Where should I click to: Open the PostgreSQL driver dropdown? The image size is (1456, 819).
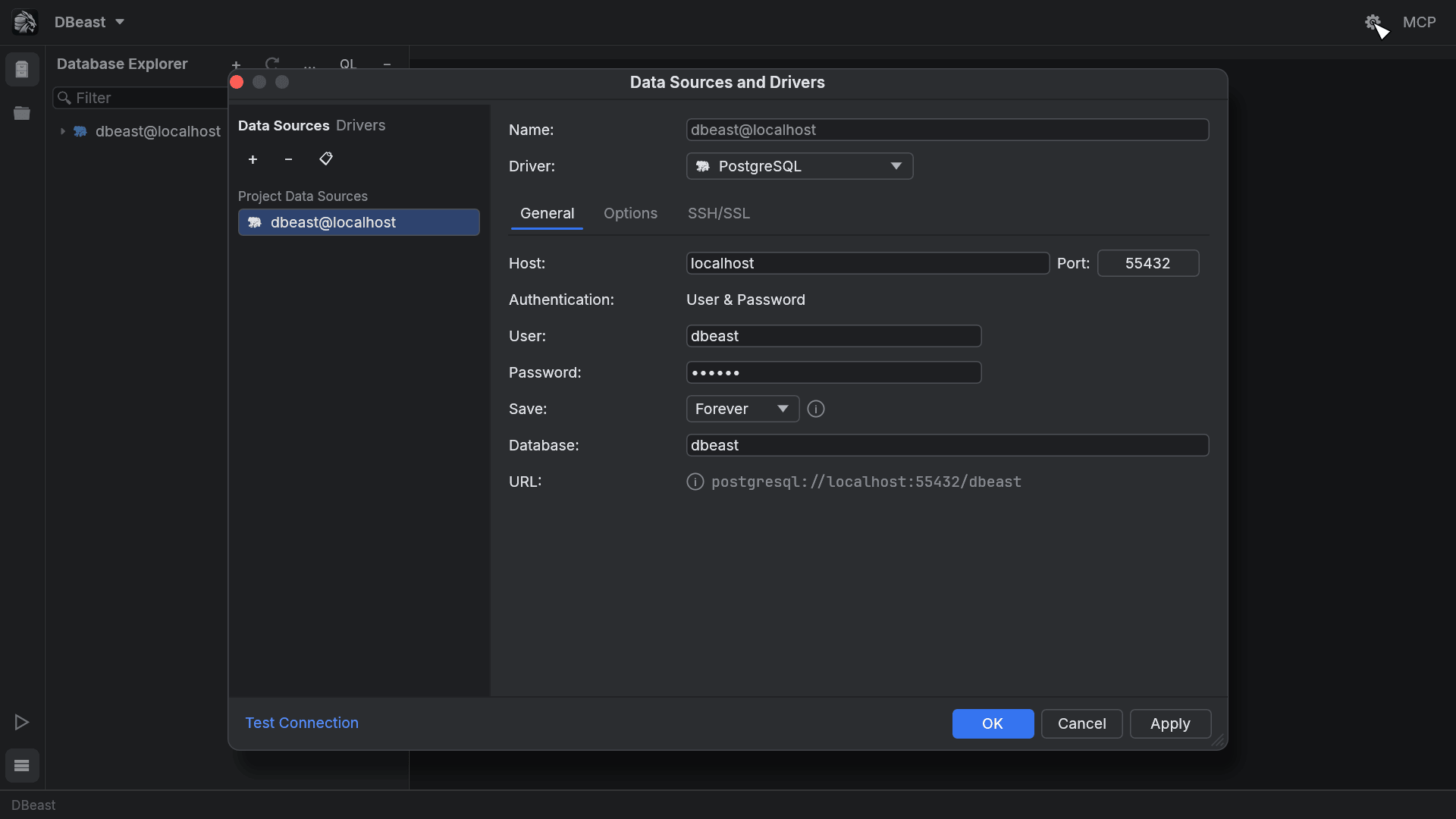point(799,166)
